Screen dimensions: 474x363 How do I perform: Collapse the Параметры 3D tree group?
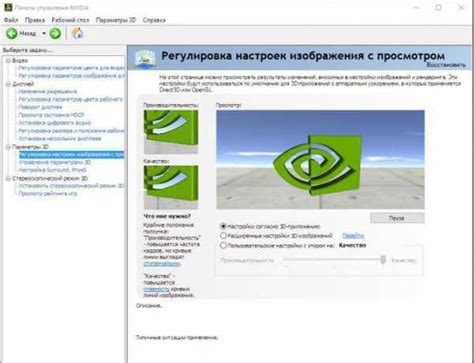(8, 147)
